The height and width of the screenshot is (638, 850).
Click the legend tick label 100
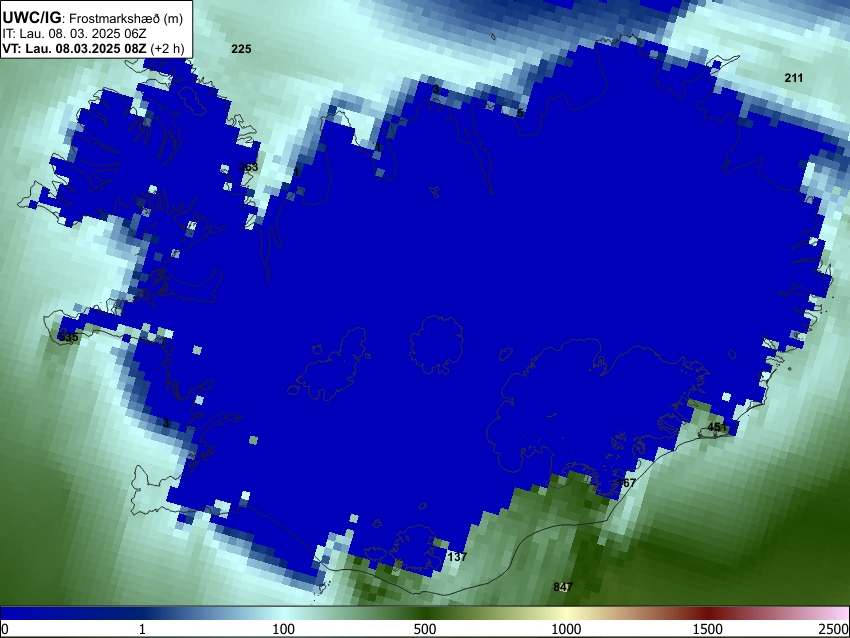[x=284, y=629]
